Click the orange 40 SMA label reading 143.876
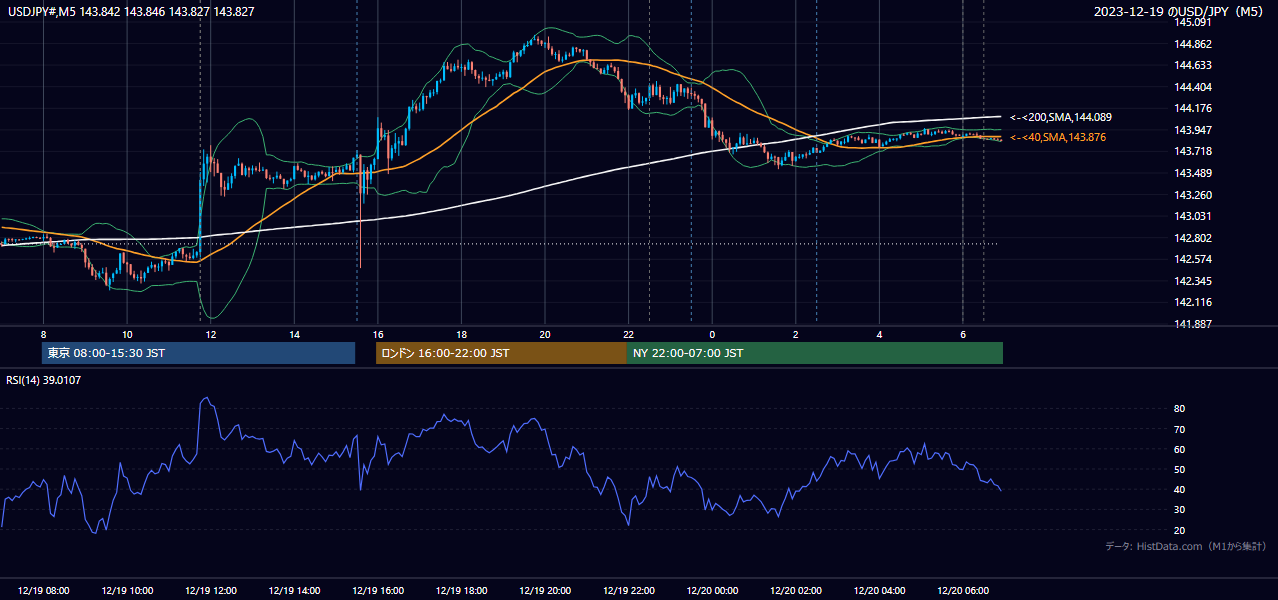 1058,137
